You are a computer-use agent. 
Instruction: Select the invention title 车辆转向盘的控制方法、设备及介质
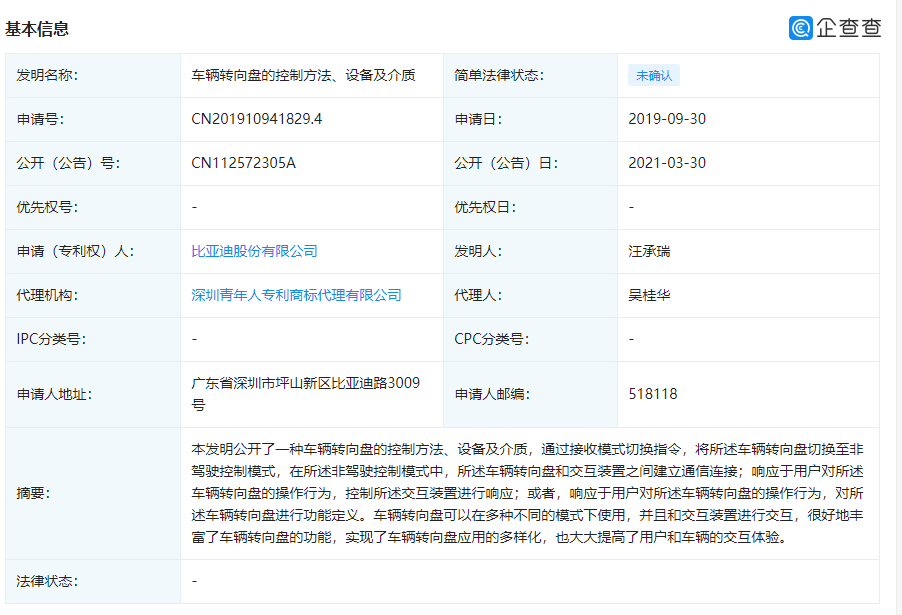[x=303, y=75]
